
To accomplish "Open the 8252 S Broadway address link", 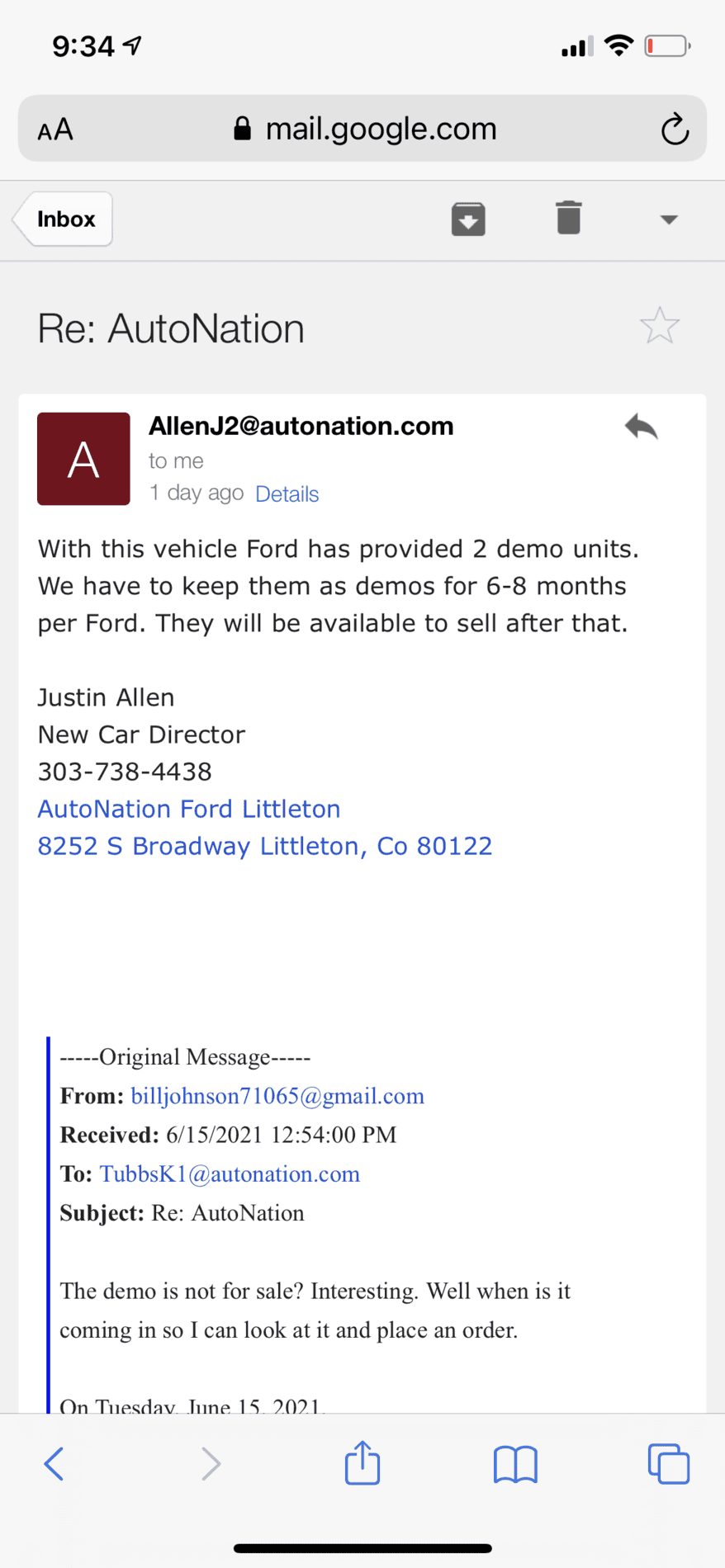I will click(265, 846).
